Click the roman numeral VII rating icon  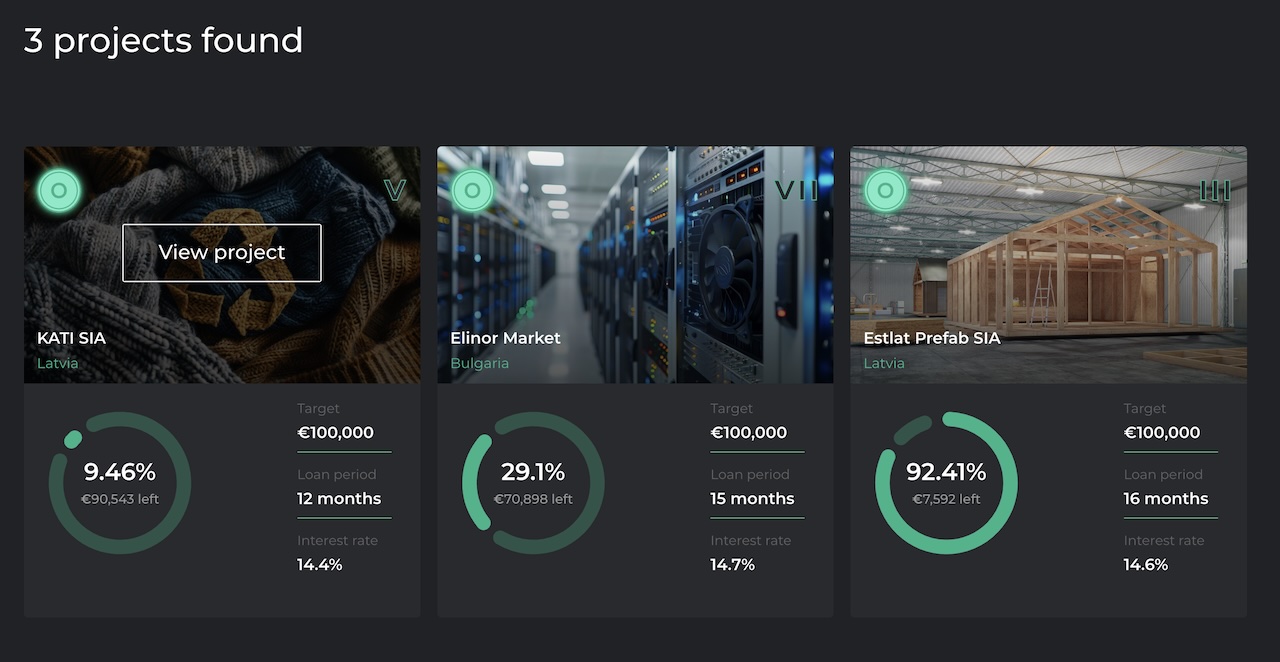click(x=796, y=190)
